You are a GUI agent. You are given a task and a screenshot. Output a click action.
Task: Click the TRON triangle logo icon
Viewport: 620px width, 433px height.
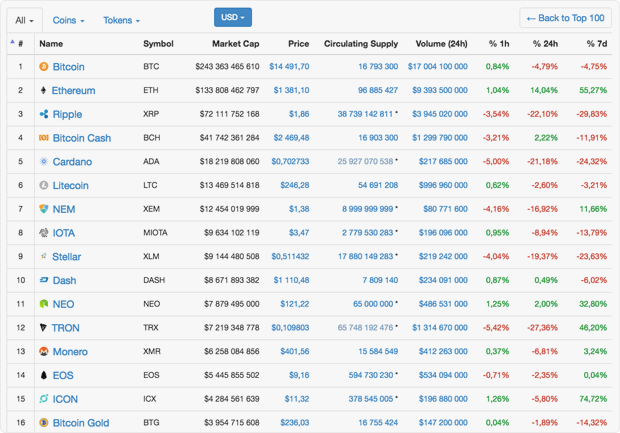[43, 327]
